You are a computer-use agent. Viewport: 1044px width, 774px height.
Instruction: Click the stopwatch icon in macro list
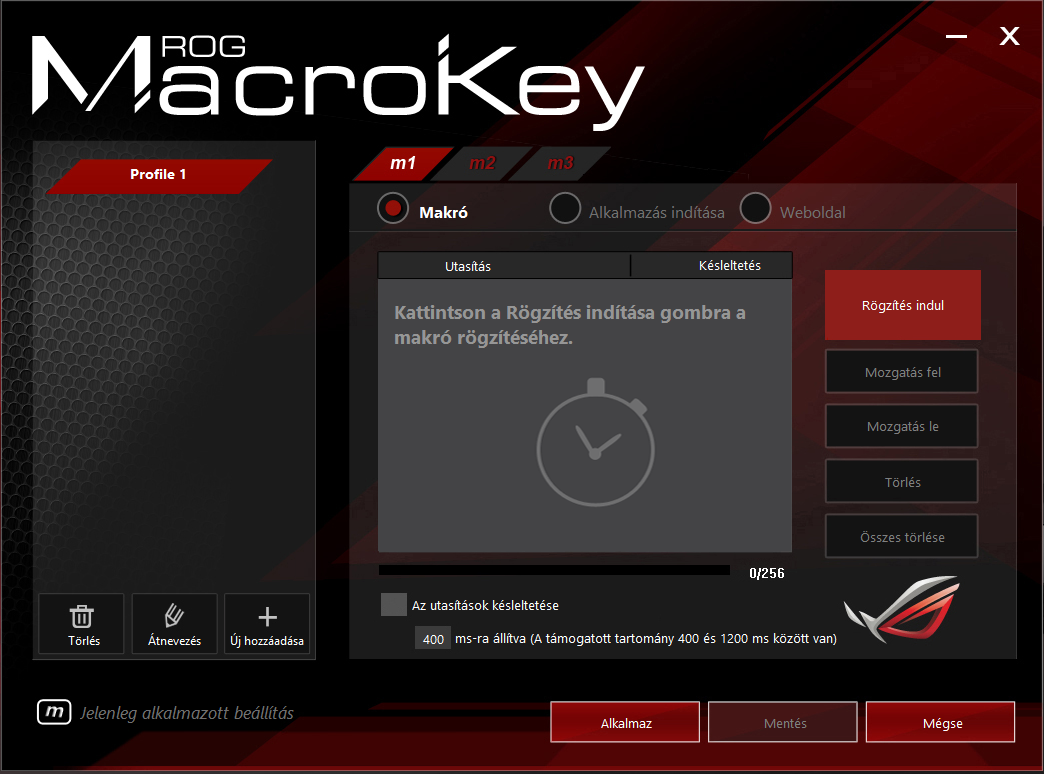click(x=595, y=442)
